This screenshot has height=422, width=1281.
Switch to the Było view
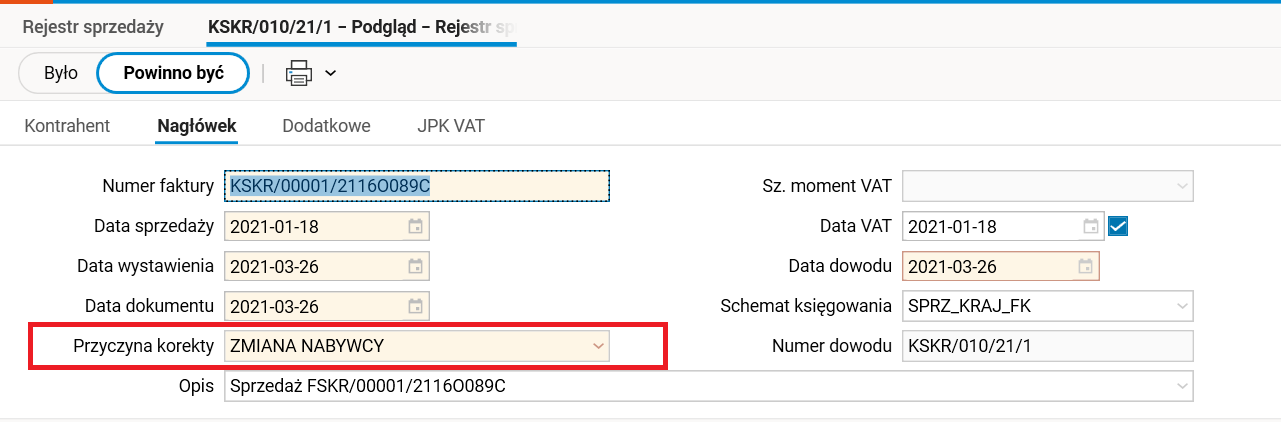pos(61,72)
